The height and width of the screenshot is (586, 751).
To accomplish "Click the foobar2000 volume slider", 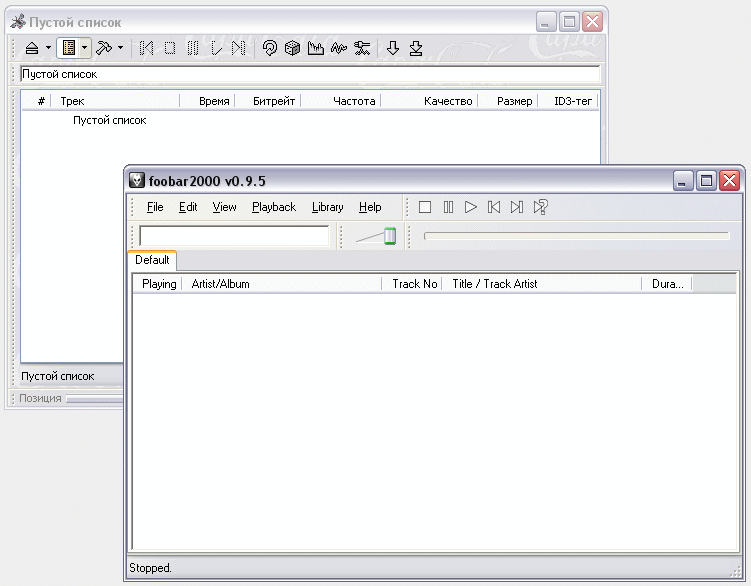I will coord(376,236).
